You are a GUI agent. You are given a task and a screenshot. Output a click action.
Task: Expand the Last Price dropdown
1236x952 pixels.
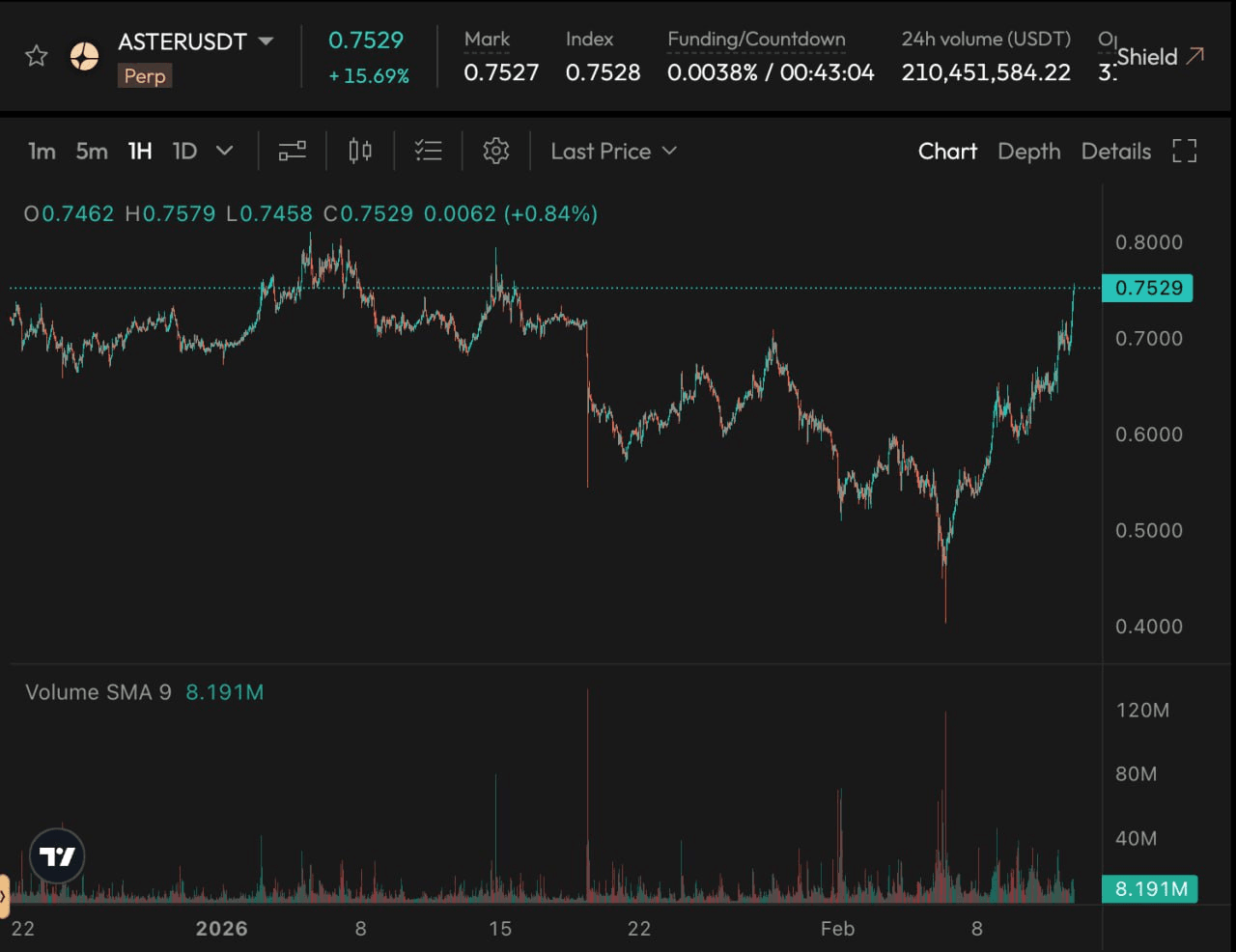[613, 152]
